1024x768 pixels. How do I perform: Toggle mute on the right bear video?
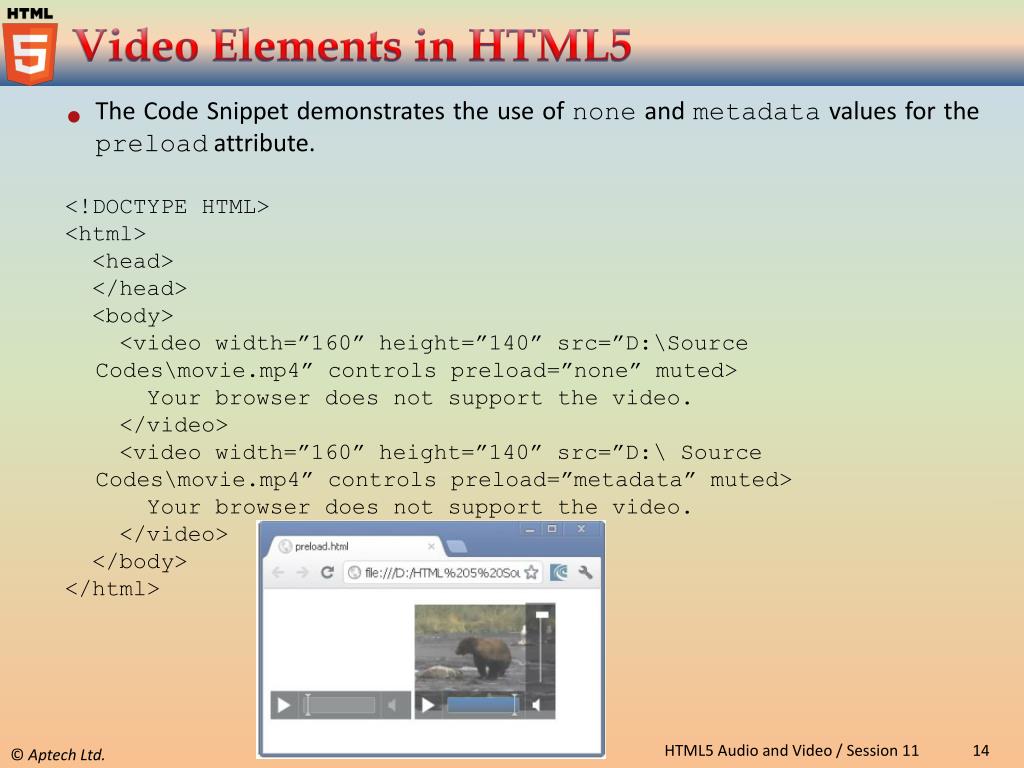(x=537, y=705)
